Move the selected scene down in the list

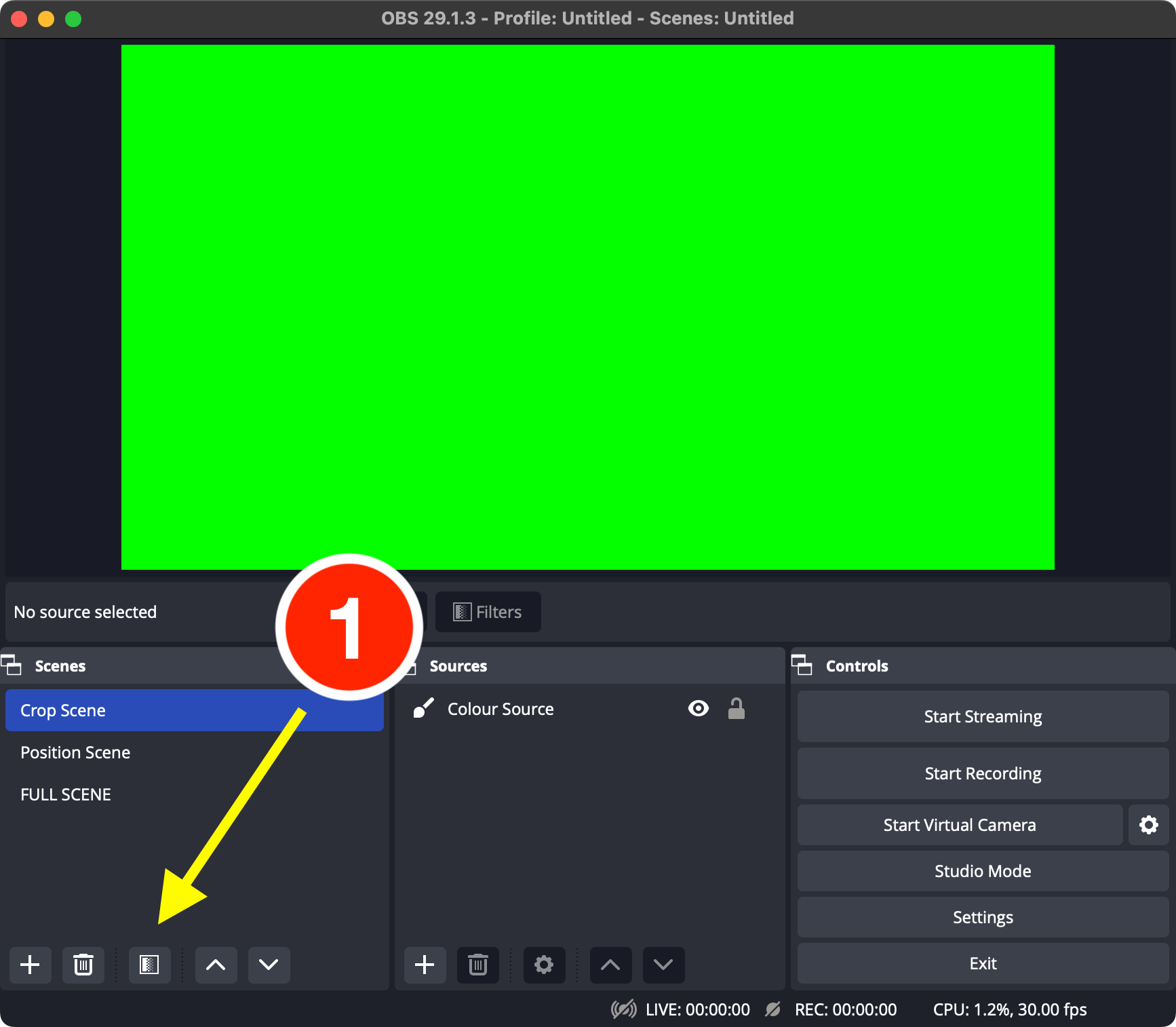click(x=268, y=965)
